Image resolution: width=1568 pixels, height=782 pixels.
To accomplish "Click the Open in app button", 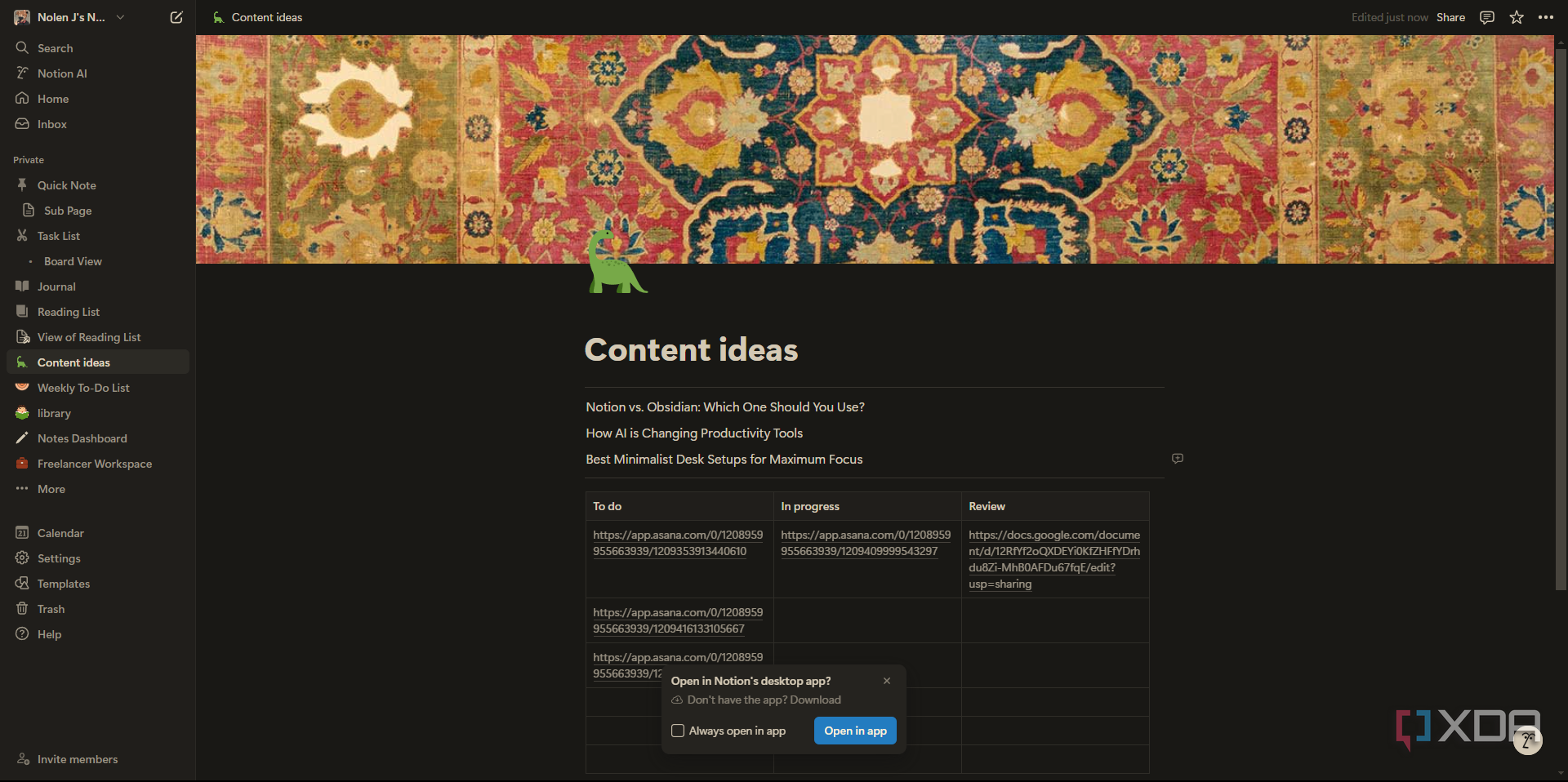I will pyautogui.click(x=855, y=731).
